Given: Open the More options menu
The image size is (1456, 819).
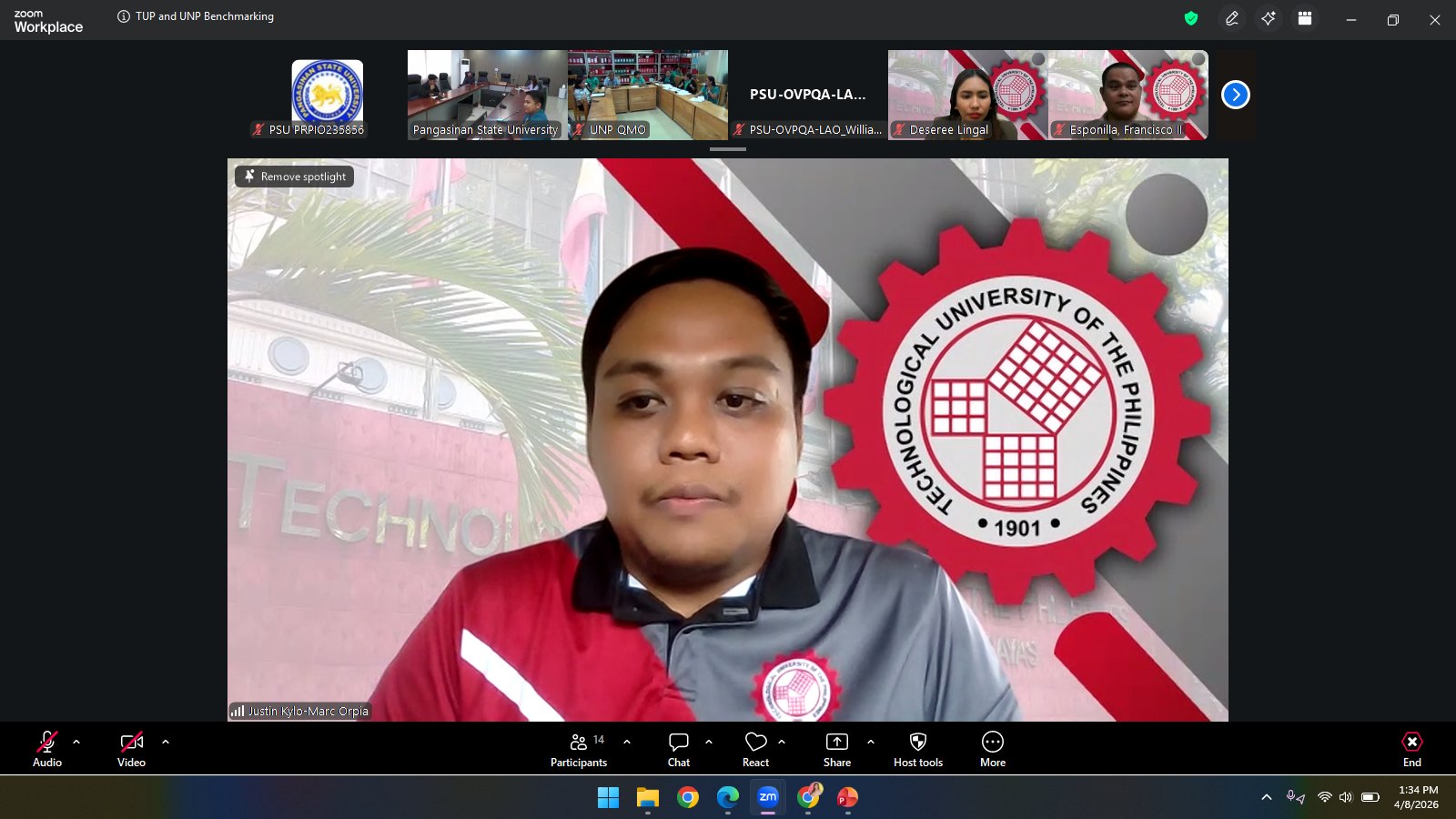Looking at the screenshot, I should (x=992, y=750).
